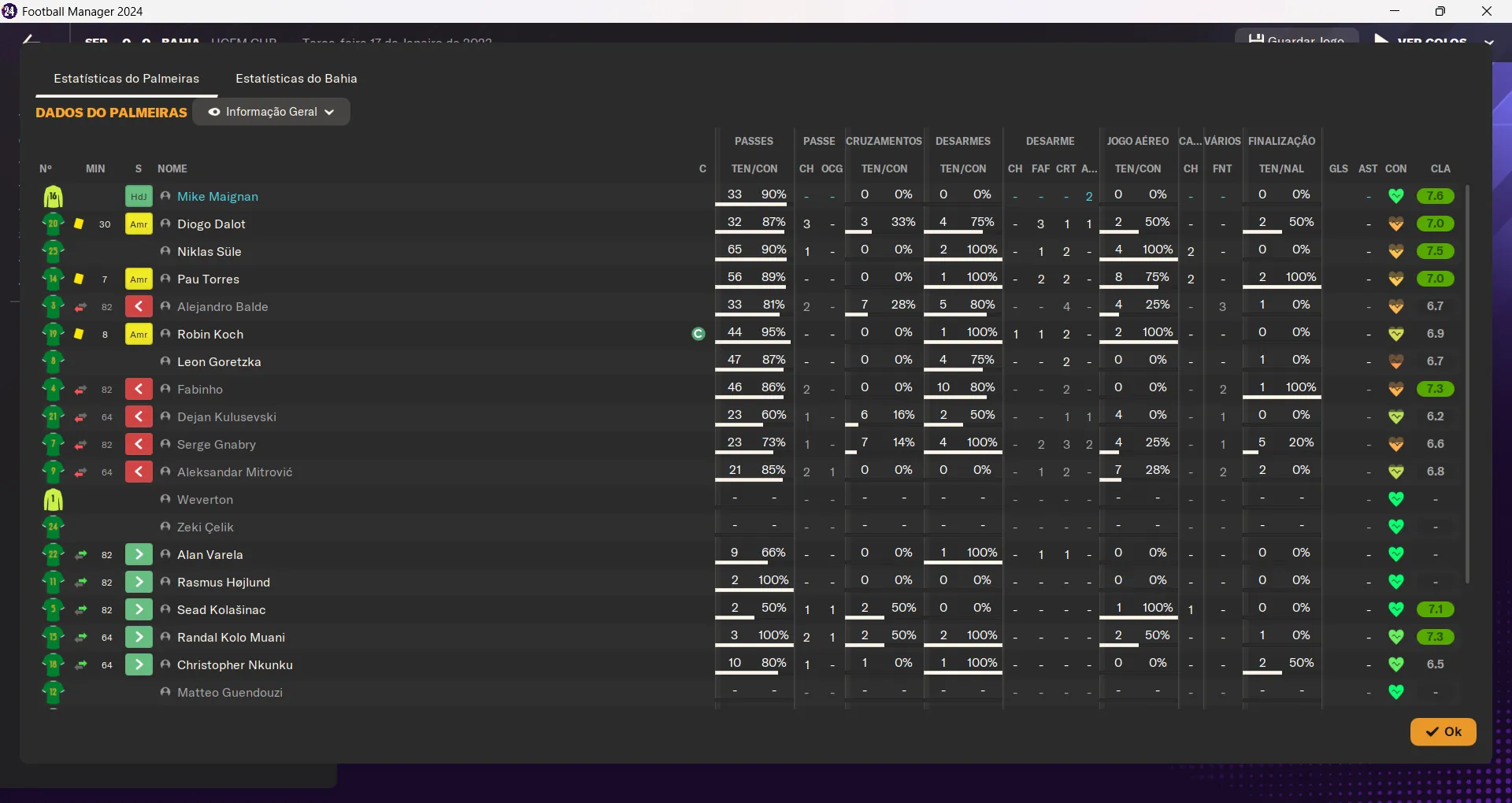Screen dimensions: 1512x803
Task: Sort by PASSES TEN/CON column header
Action: tap(754, 168)
